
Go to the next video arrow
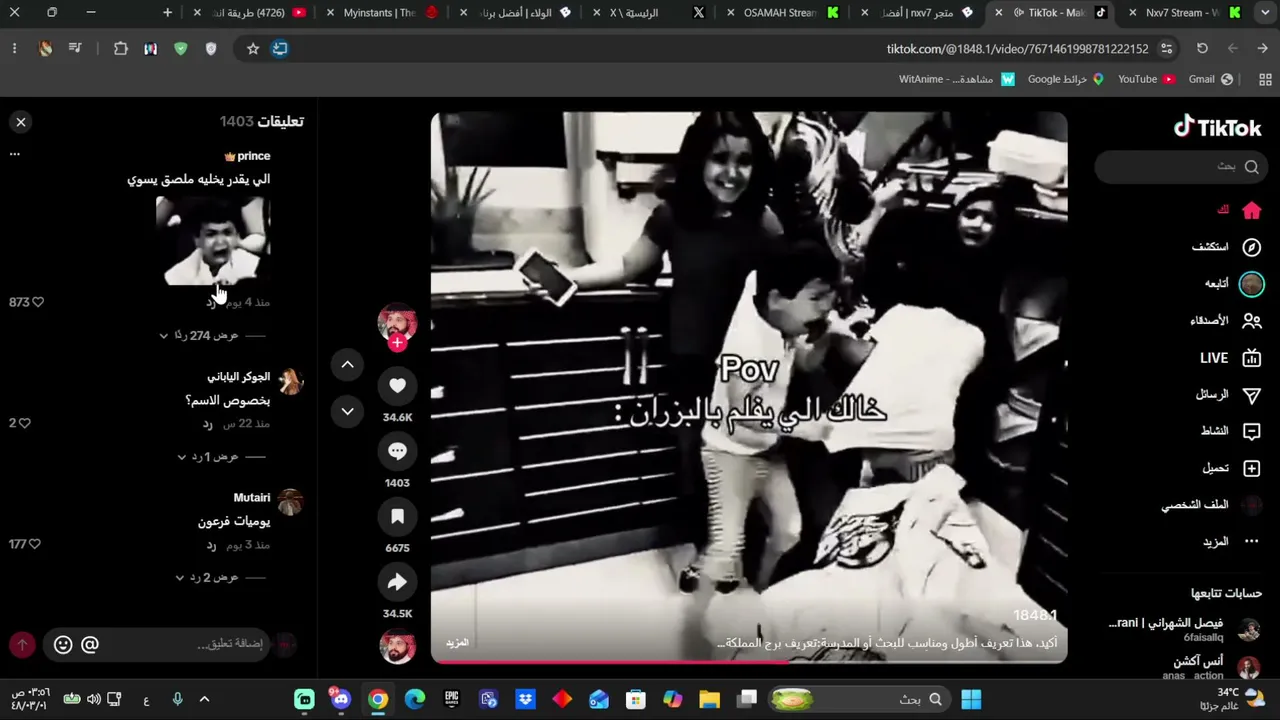coord(347,411)
